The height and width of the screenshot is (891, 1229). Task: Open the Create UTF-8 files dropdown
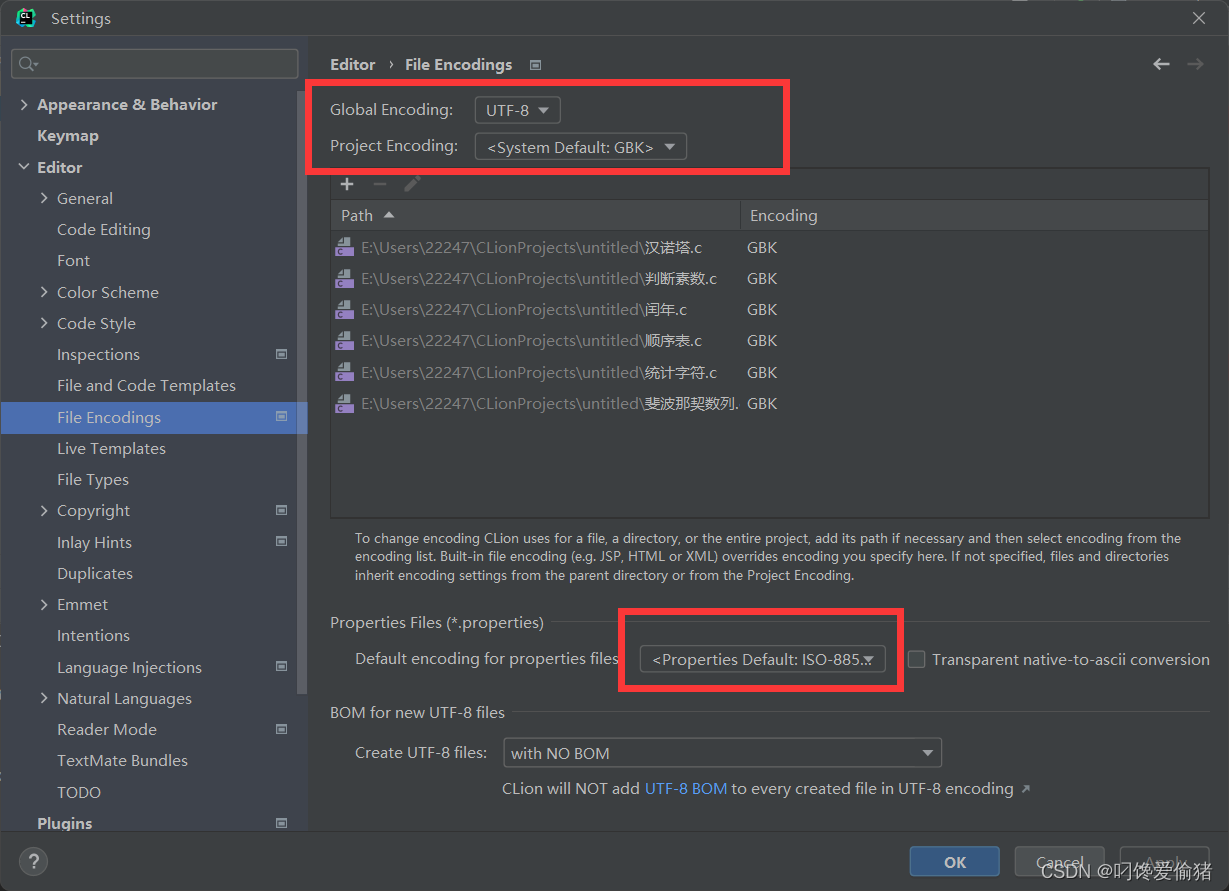point(723,753)
